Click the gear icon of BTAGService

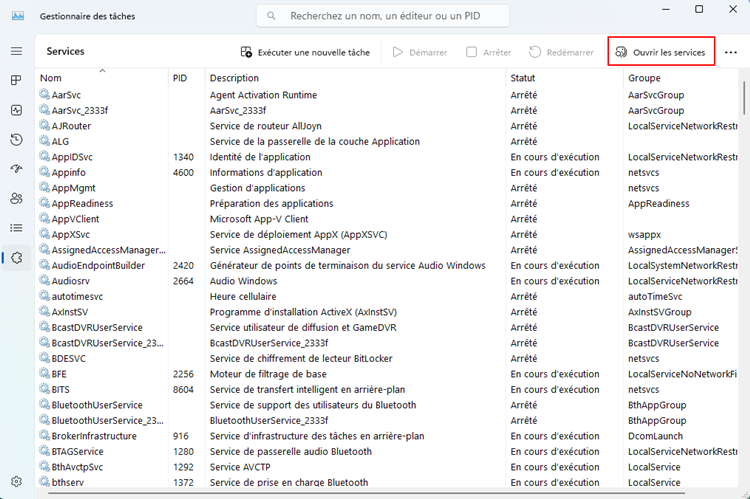pyautogui.click(x=44, y=451)
